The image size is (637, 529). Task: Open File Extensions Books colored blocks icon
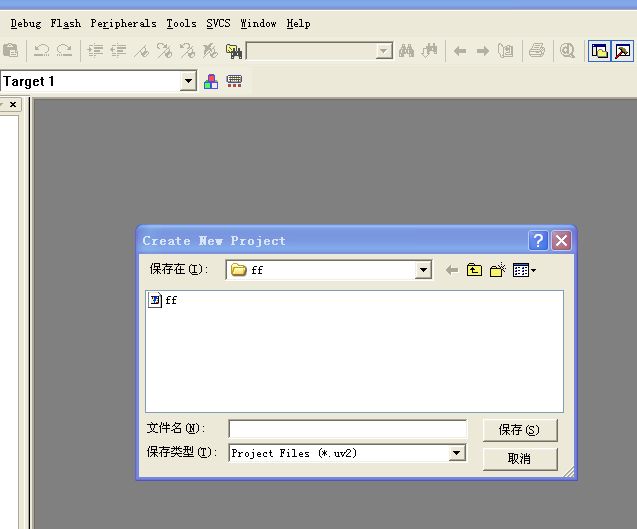pos(211,81)
